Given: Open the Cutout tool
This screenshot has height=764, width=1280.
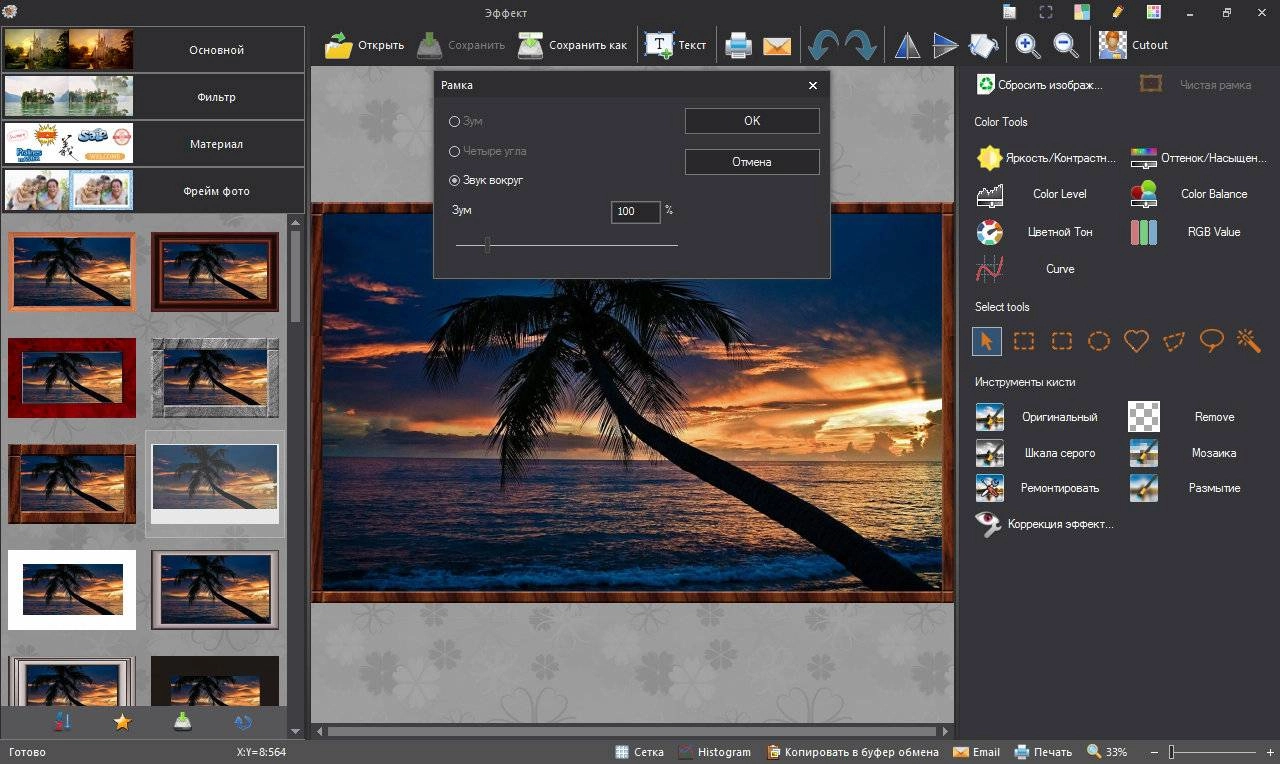Looking at the screenshot, I should click(1133, 45).
